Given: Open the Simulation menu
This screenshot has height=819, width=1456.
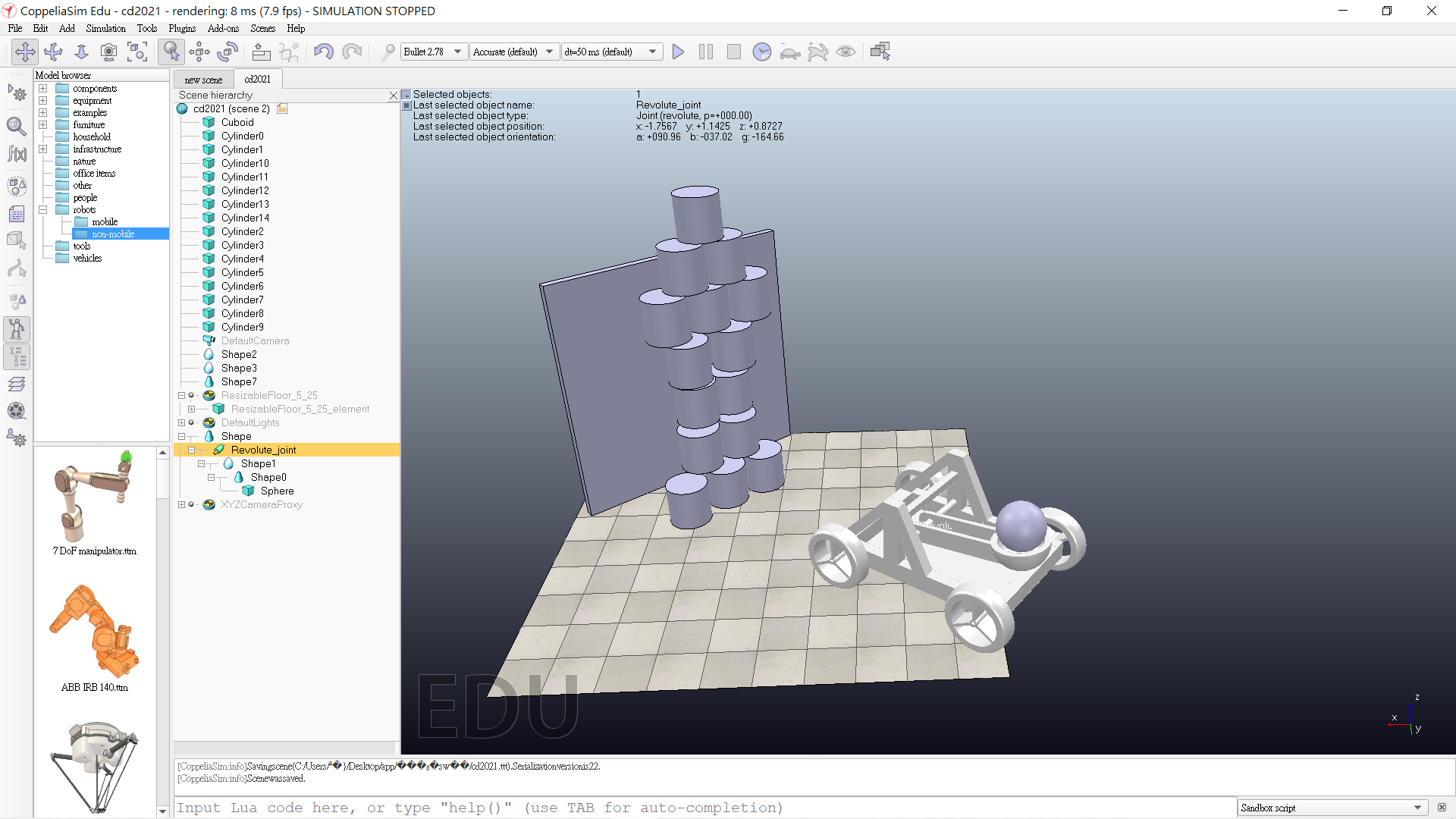Looking at the screenshot, I should pos(105,28).
